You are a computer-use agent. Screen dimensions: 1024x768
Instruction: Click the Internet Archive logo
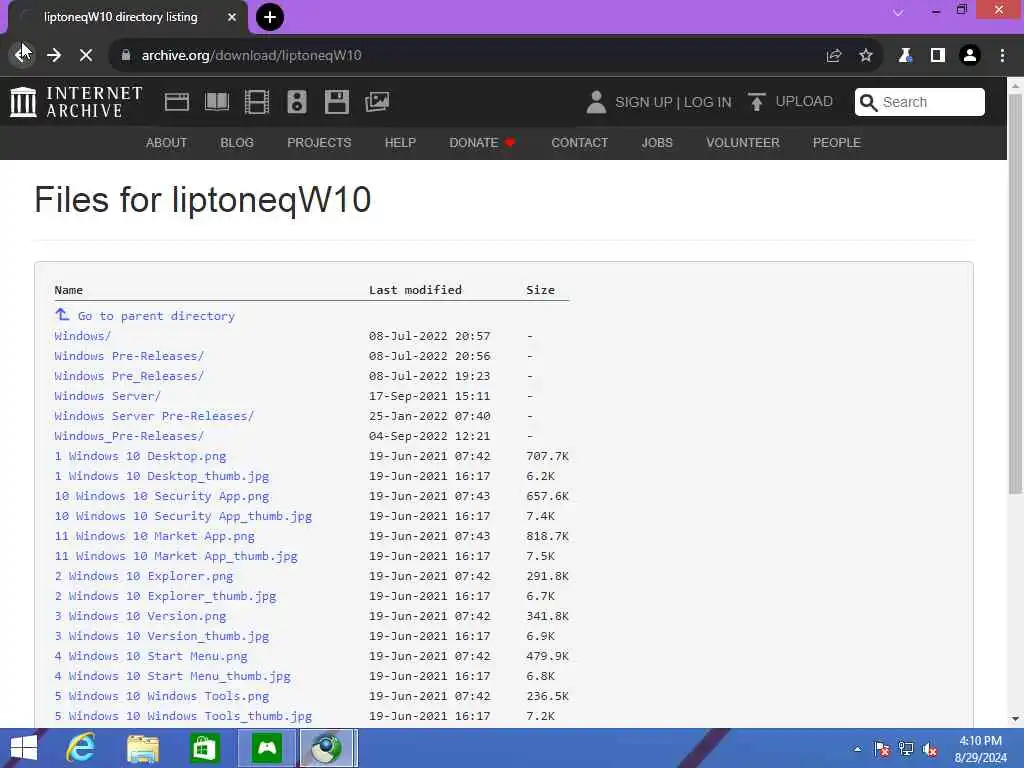(76, 102)
